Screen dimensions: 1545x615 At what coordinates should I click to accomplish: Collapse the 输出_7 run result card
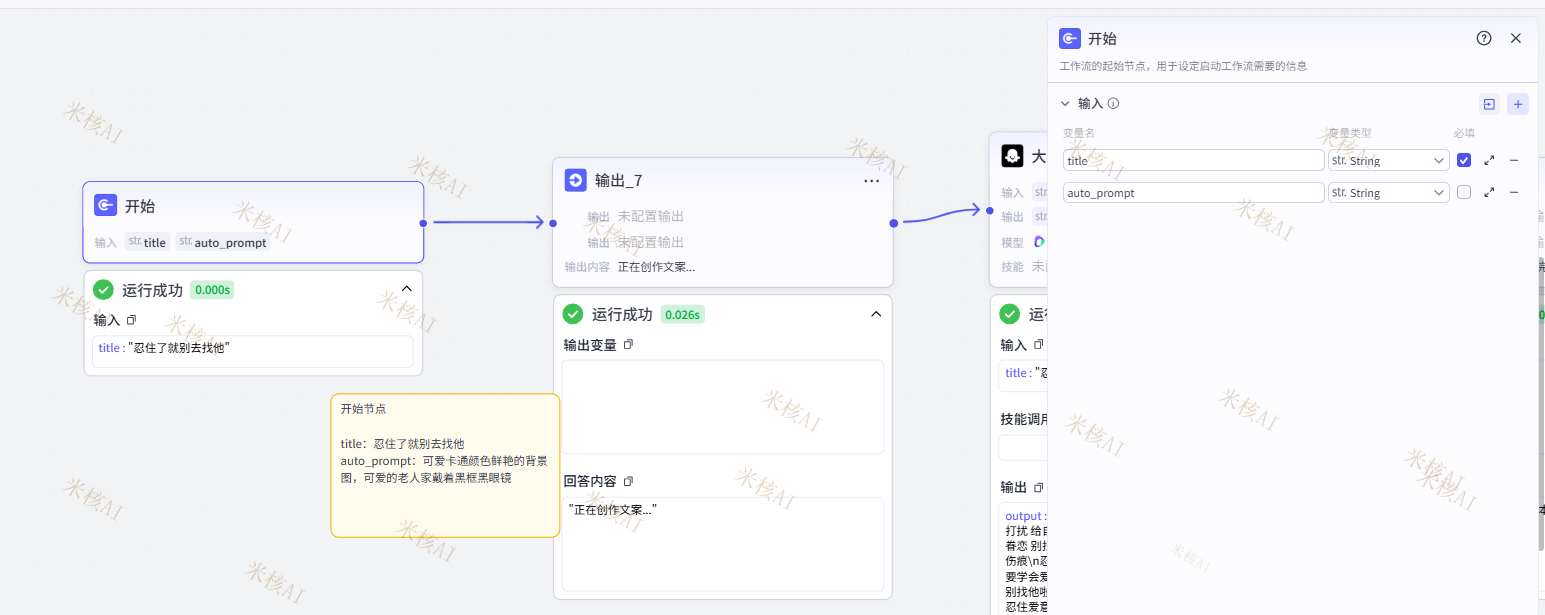tap(876, 314)
